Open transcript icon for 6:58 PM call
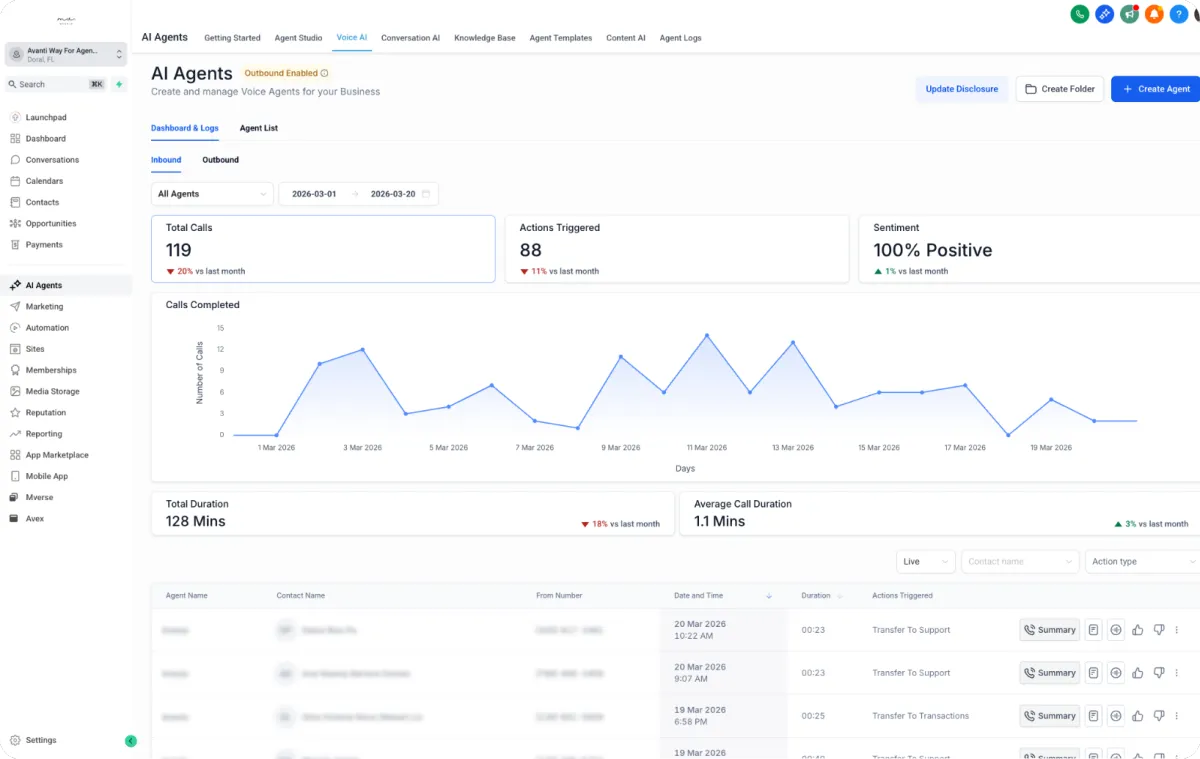 pyautogui.click(x=1094, y=716)
